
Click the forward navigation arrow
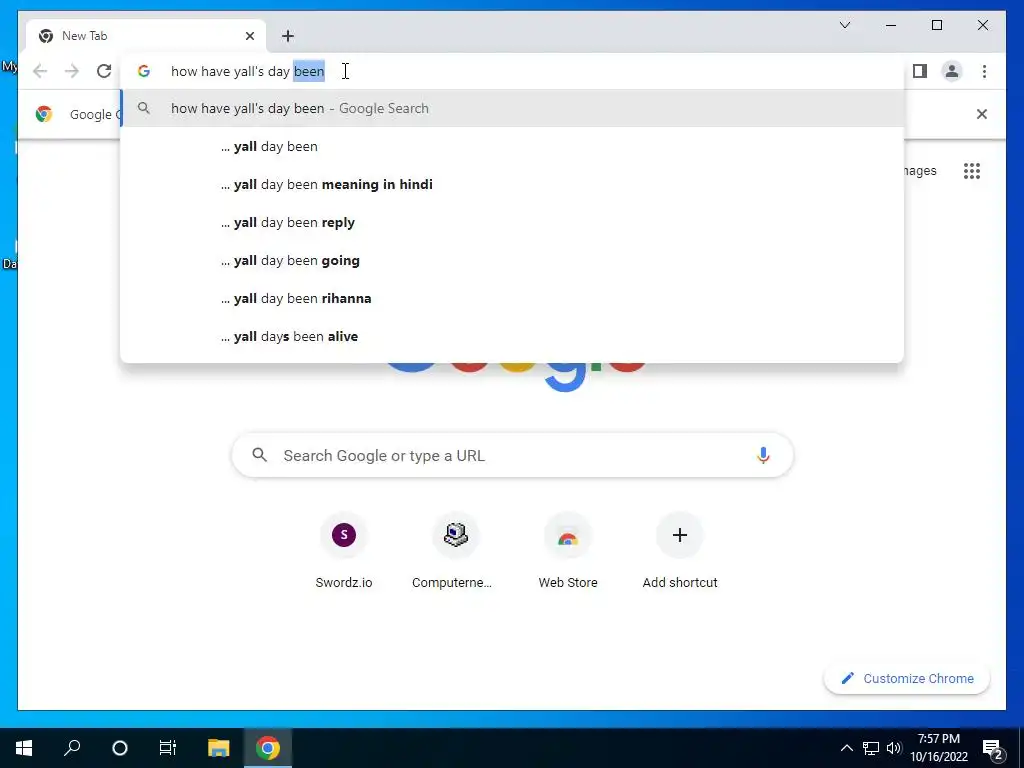(72, 71)
